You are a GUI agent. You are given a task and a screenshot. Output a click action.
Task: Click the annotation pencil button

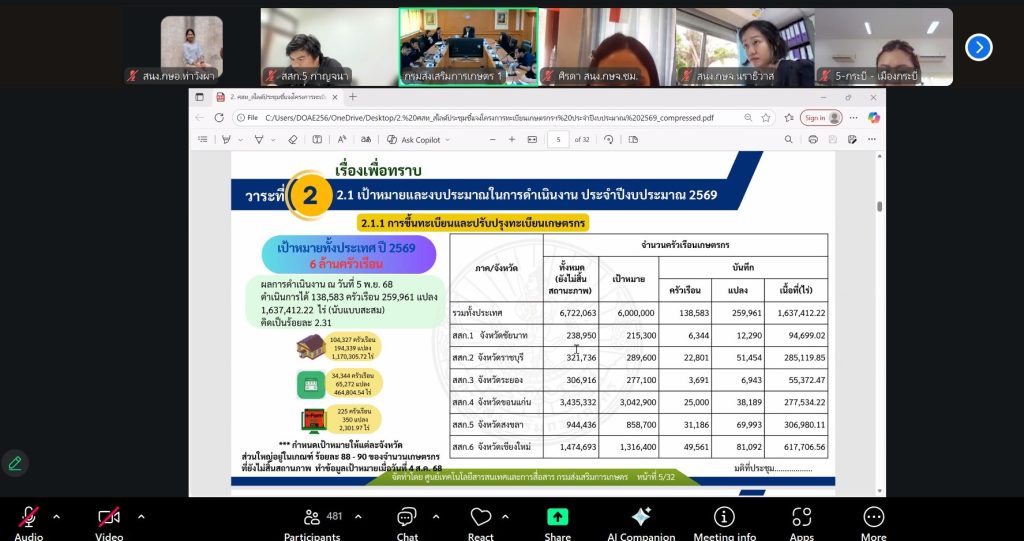(15, 463)
